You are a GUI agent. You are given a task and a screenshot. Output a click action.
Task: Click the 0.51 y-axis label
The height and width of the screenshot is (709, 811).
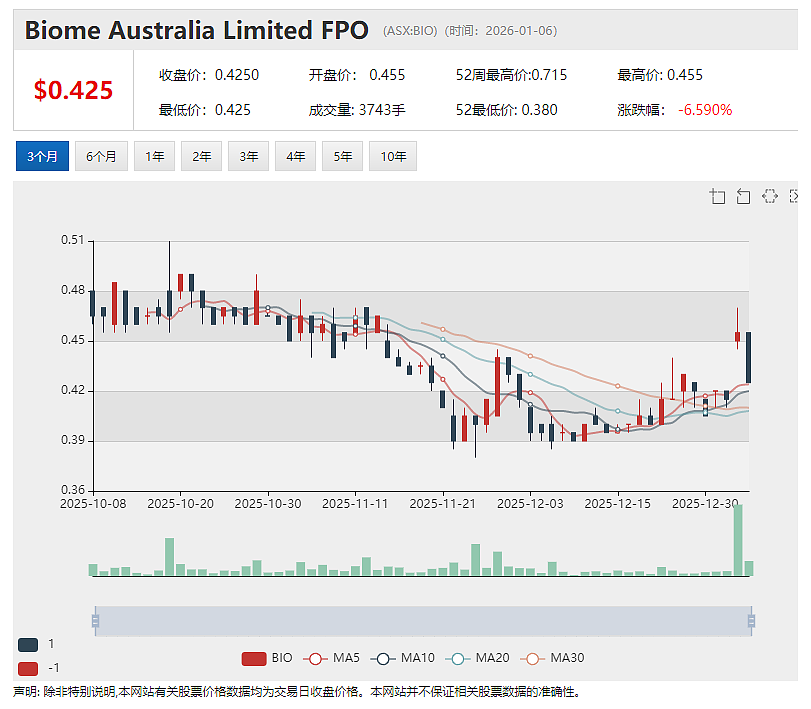point(72,240)
